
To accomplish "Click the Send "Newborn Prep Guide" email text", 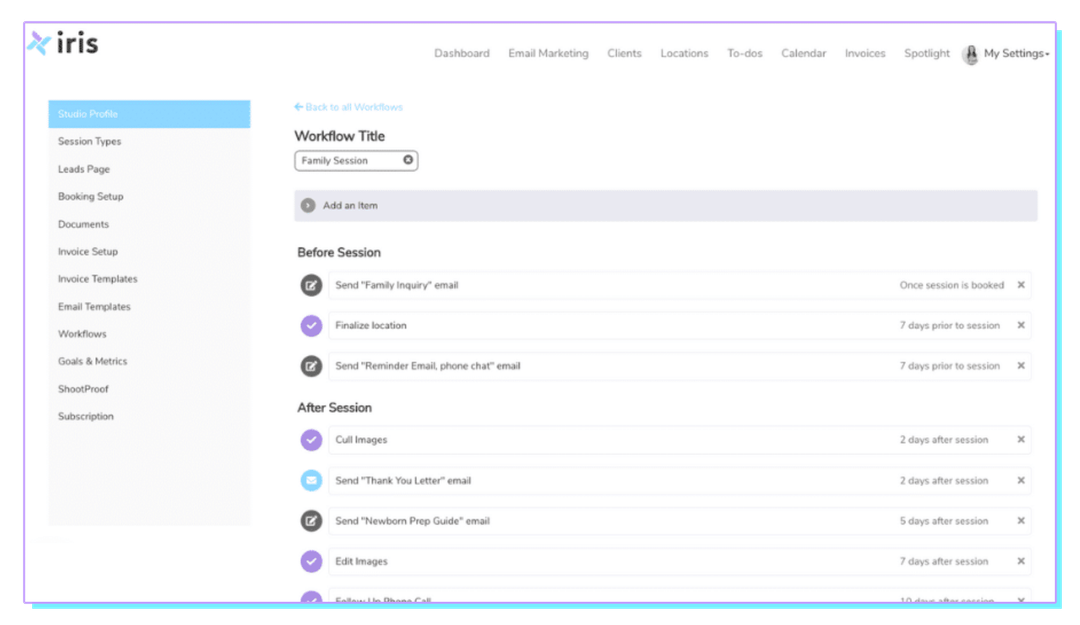I will (413, 521).
